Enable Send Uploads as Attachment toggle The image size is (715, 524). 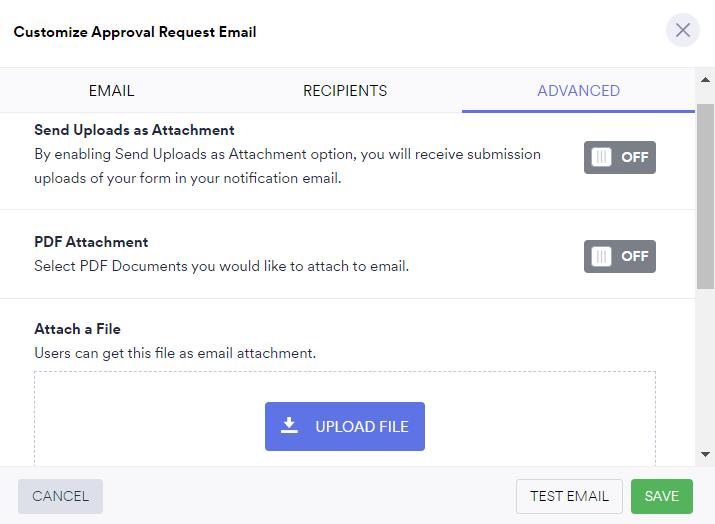(x=619, y=157)
